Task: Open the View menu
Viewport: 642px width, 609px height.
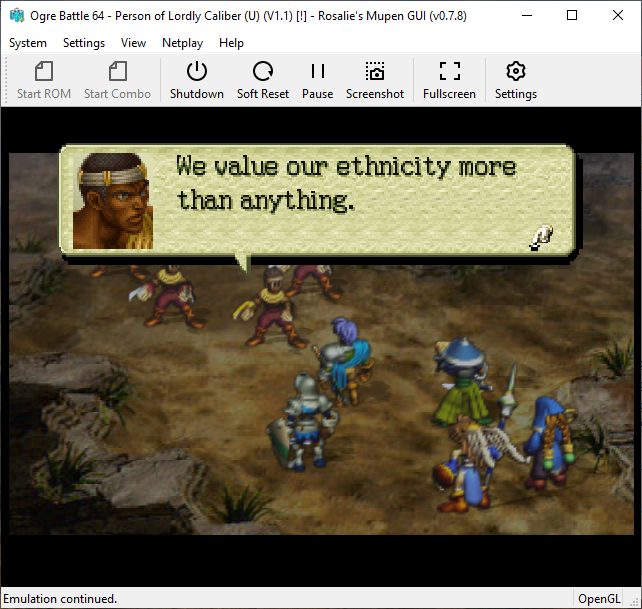Action: point(133,43)
